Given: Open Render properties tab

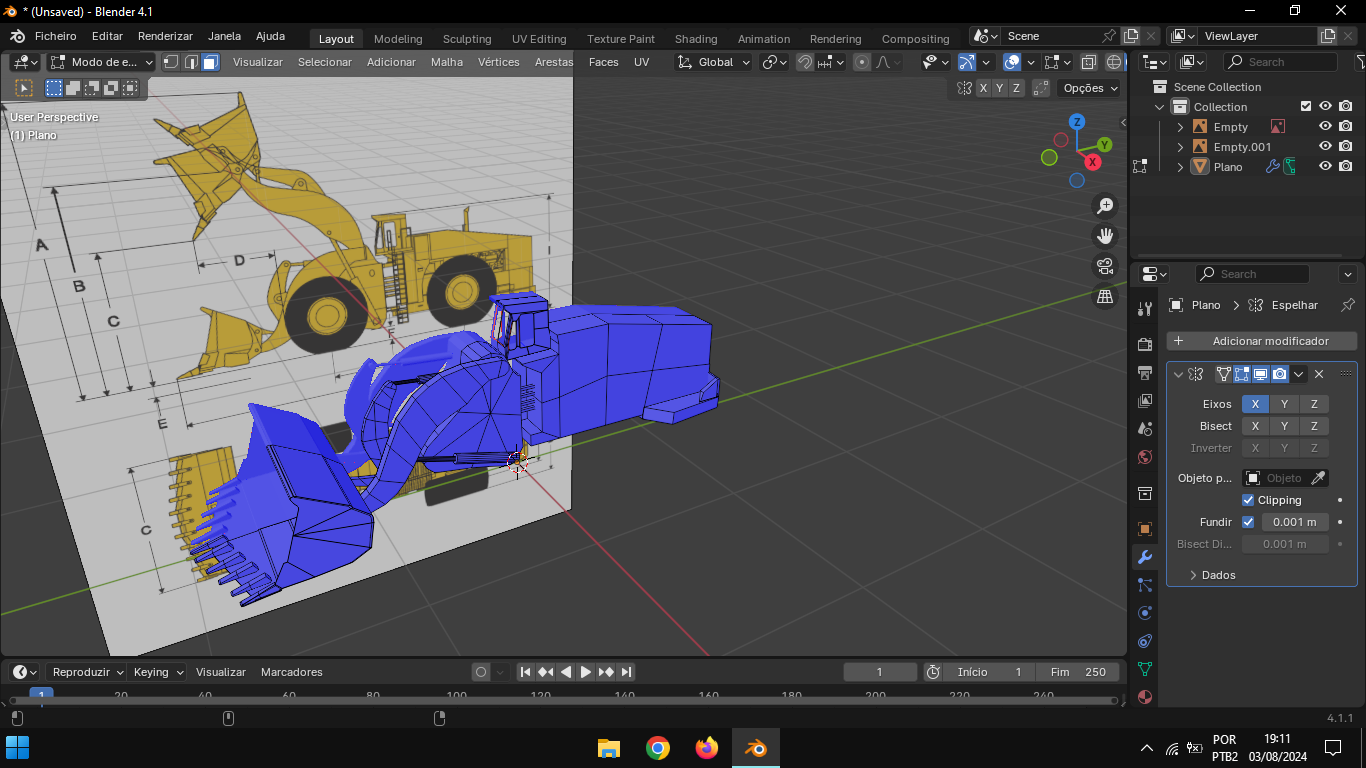Looking at the screenshot, I should tap(1145, 345).
